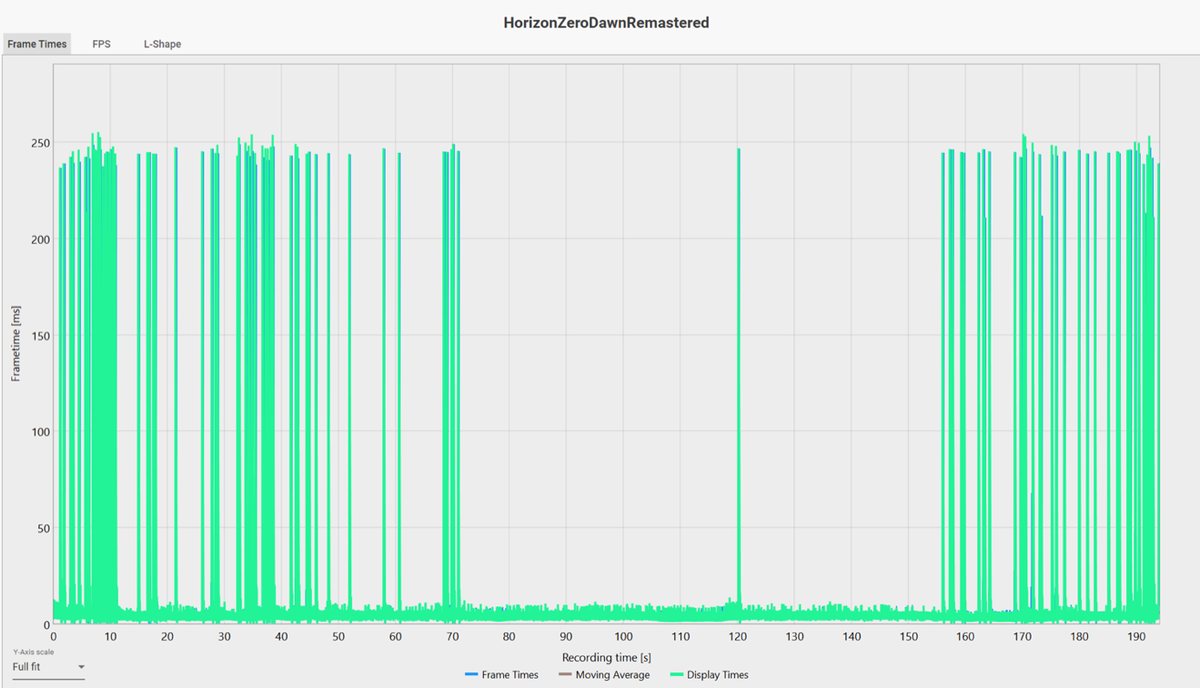Image resolution: width=1200 pixels, height=688 pixels.
Task: Click the 190 tick on the time axis
Action: pos(1137,636)
